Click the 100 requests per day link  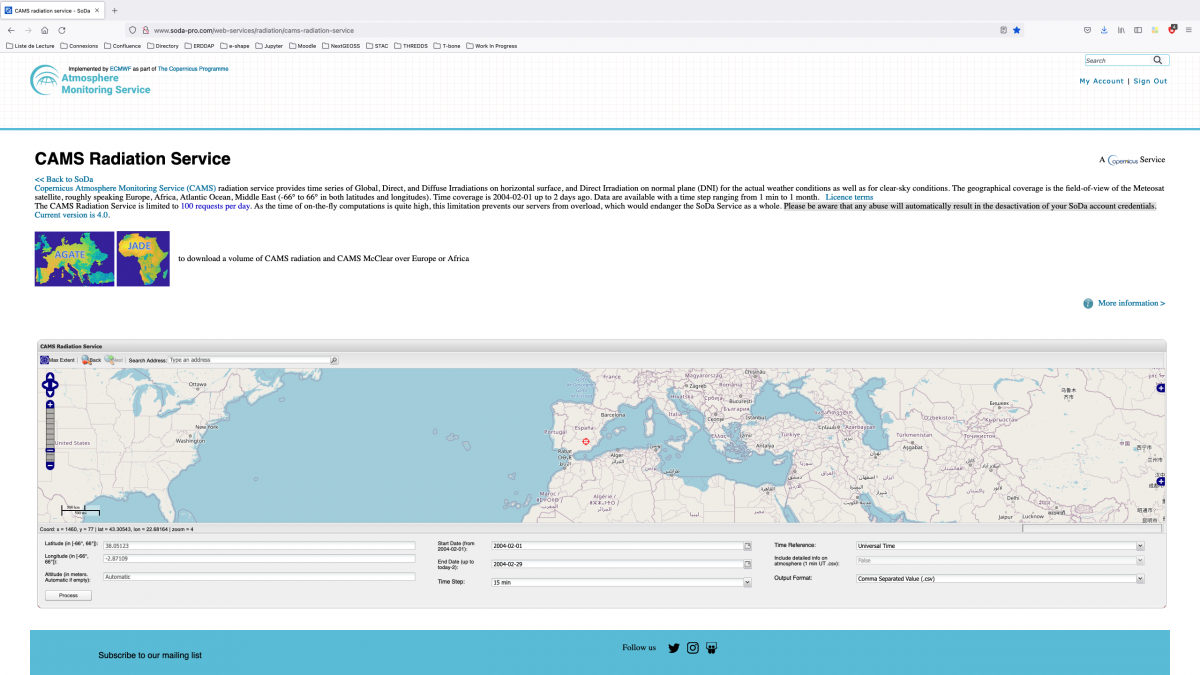[x=215, y=206]
